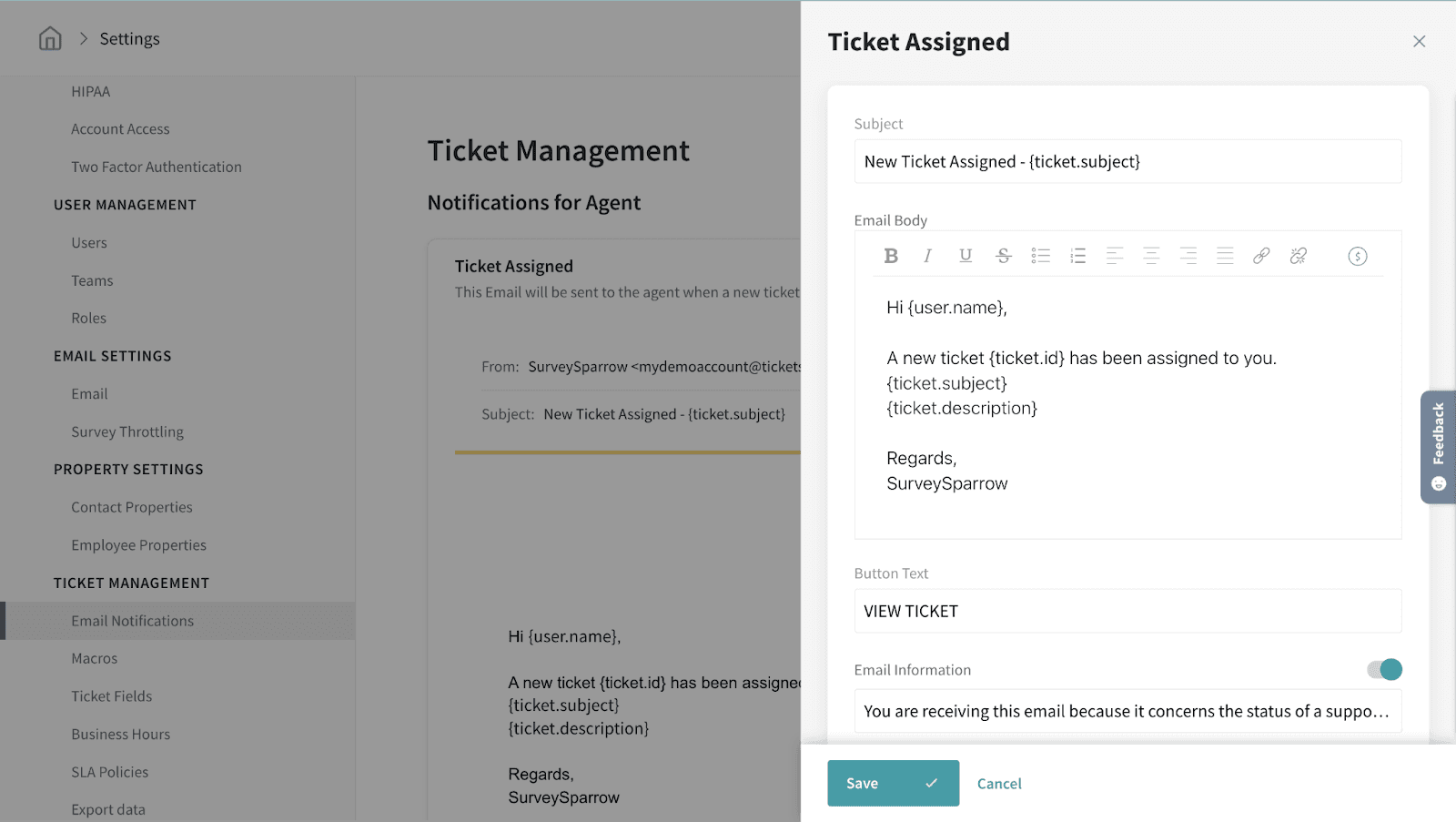This screenshot has height=822, width=1456.
Task: Toggle bold formatting in email body
Action: click(x=891, y=256)
